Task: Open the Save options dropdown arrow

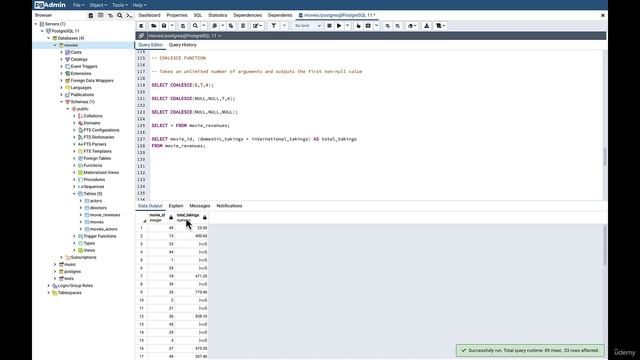Action: click(172, 26)
